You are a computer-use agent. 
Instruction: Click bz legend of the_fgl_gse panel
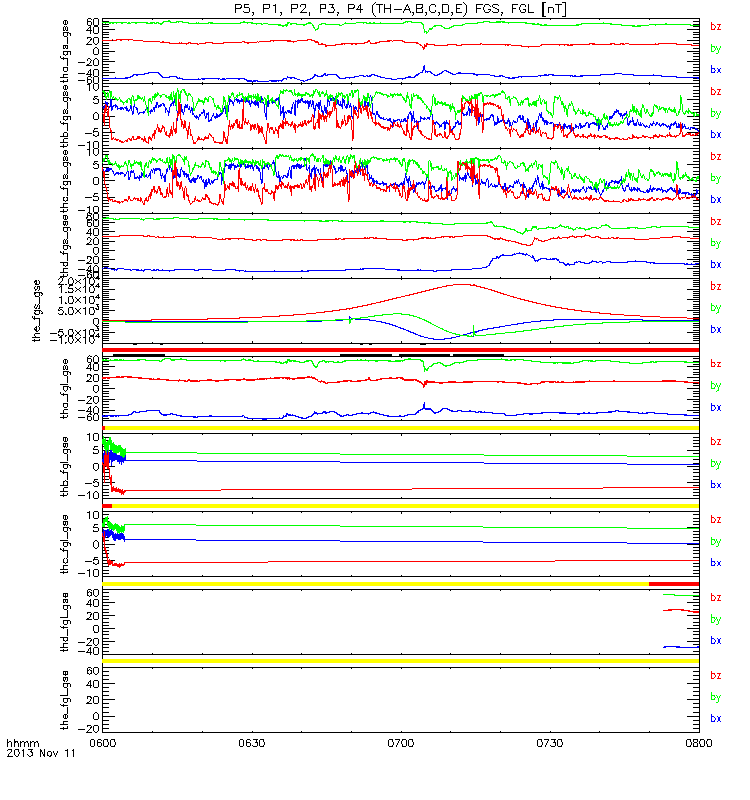tap(715, 676)
